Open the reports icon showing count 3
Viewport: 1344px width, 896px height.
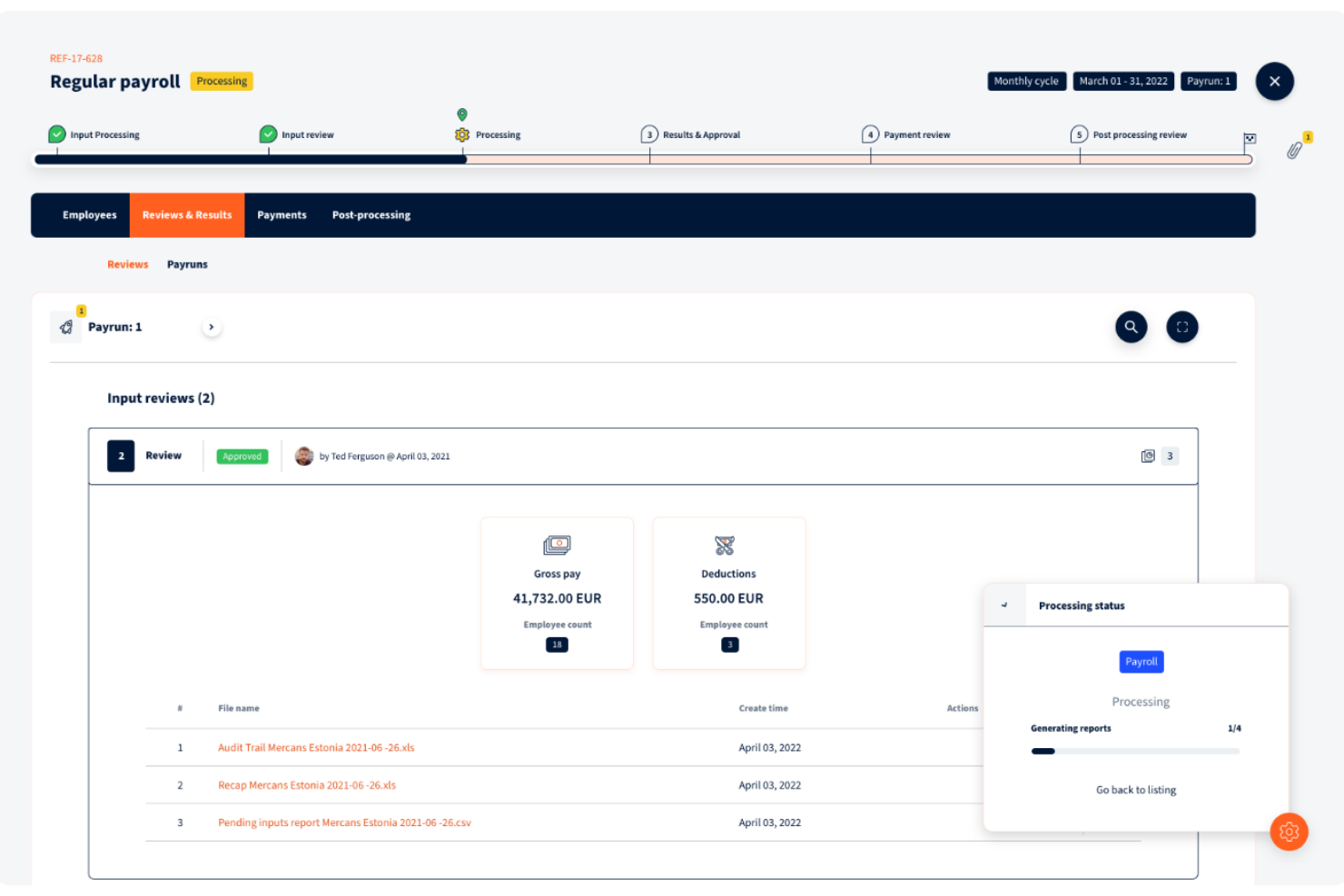point(1147,456)
